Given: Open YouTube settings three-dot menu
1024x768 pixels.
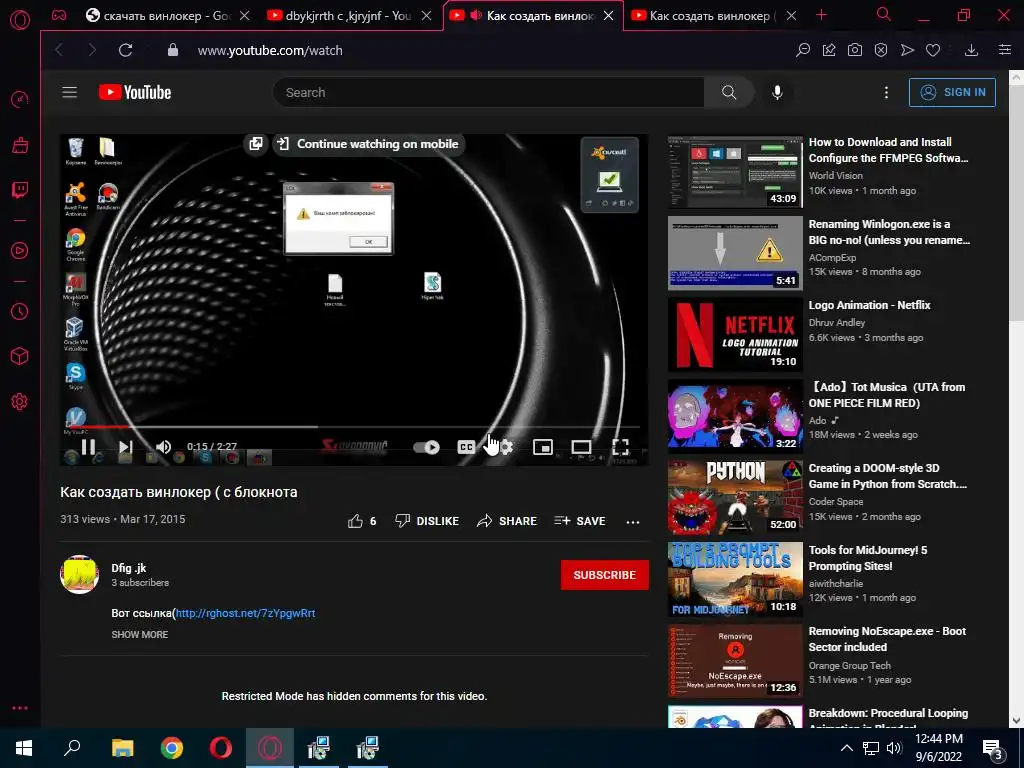Looking at the screenshot, I should pos(886,93).
